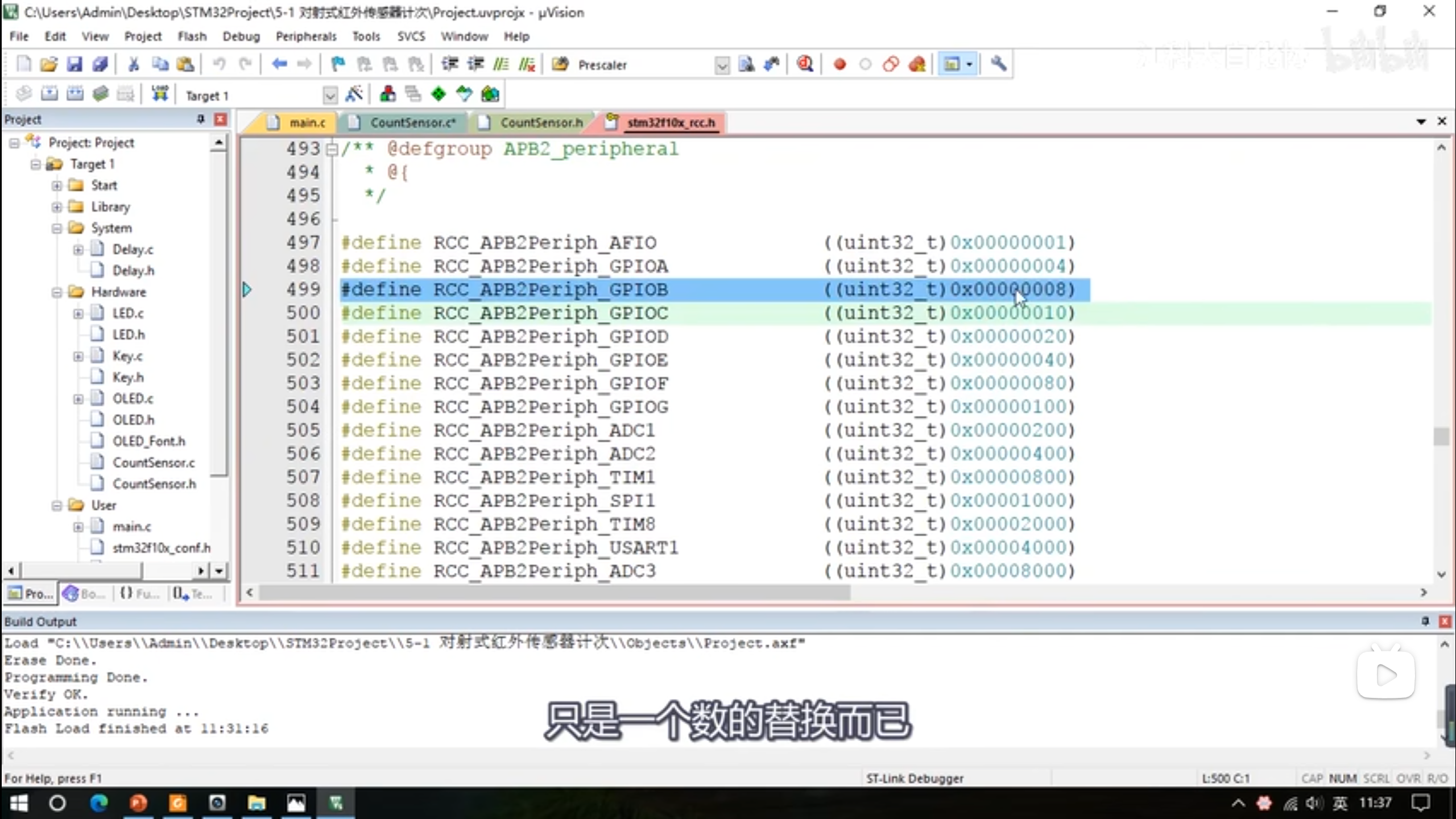This screenshot has width=1456, height=819.
Task: Toggle pin on Project panel
Action: 201,119
